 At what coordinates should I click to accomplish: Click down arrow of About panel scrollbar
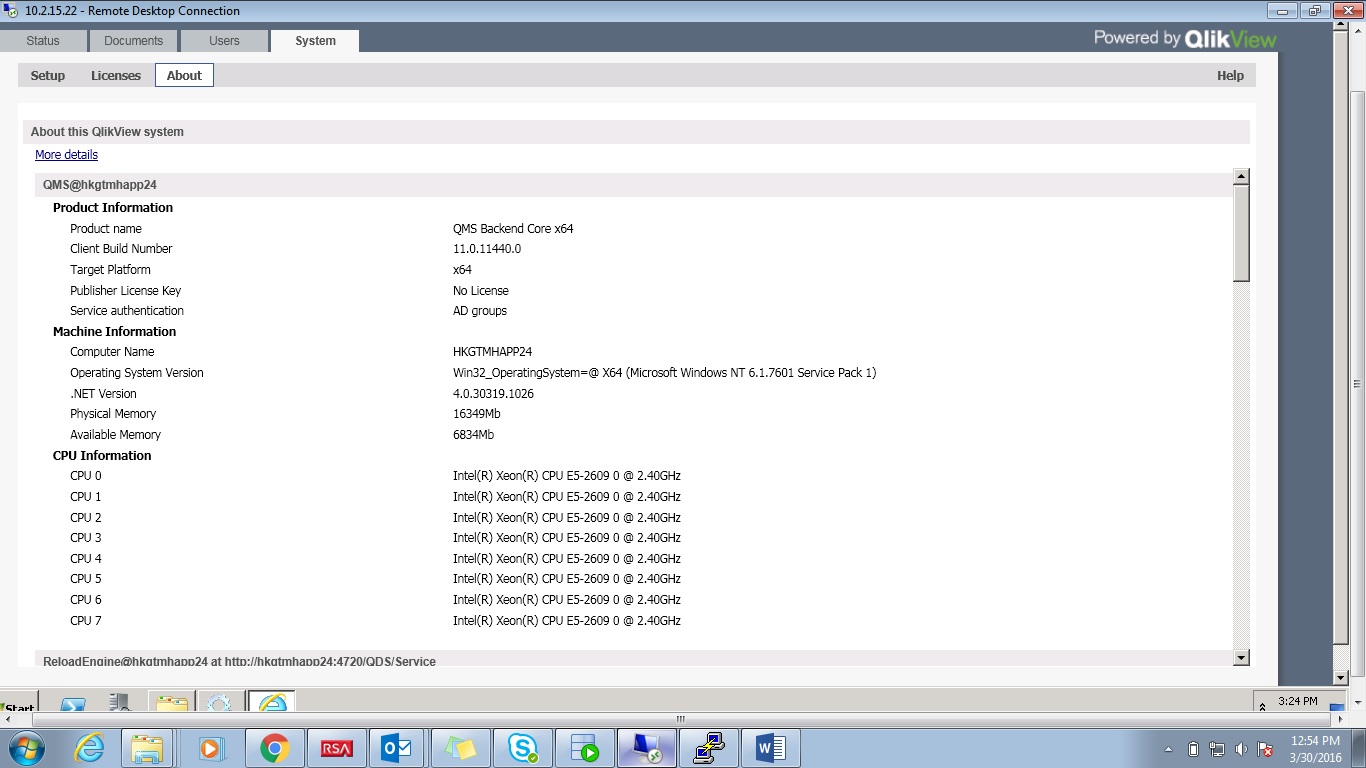coord(1241,657)
